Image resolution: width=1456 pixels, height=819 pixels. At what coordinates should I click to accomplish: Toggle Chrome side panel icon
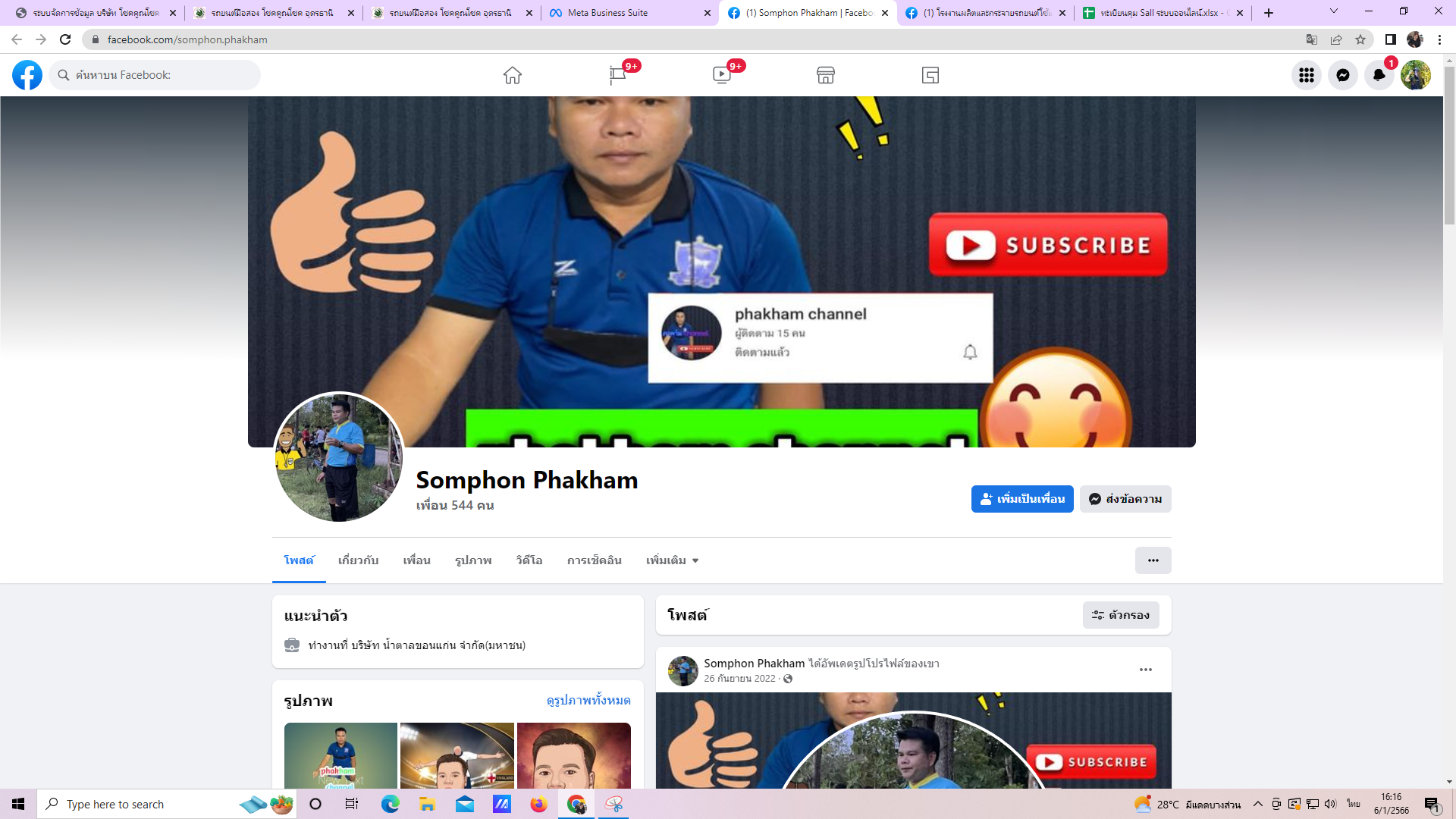coord(1390,39)
